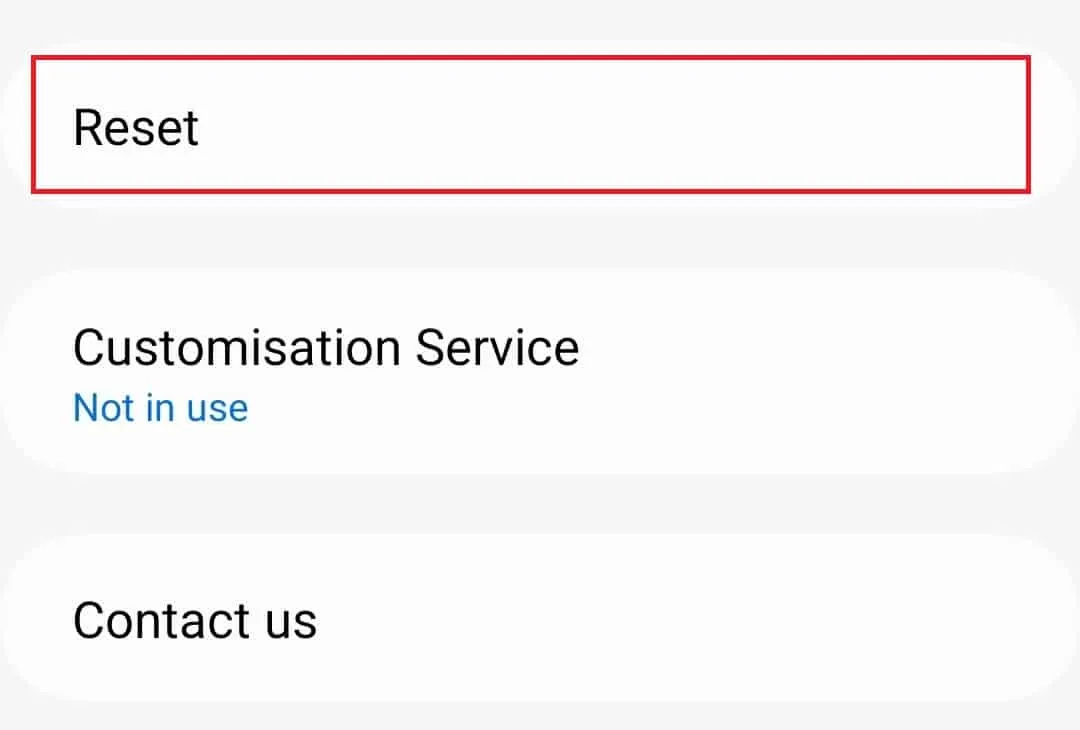
Task: View Customisation Service settings
Action: point(540,373)
